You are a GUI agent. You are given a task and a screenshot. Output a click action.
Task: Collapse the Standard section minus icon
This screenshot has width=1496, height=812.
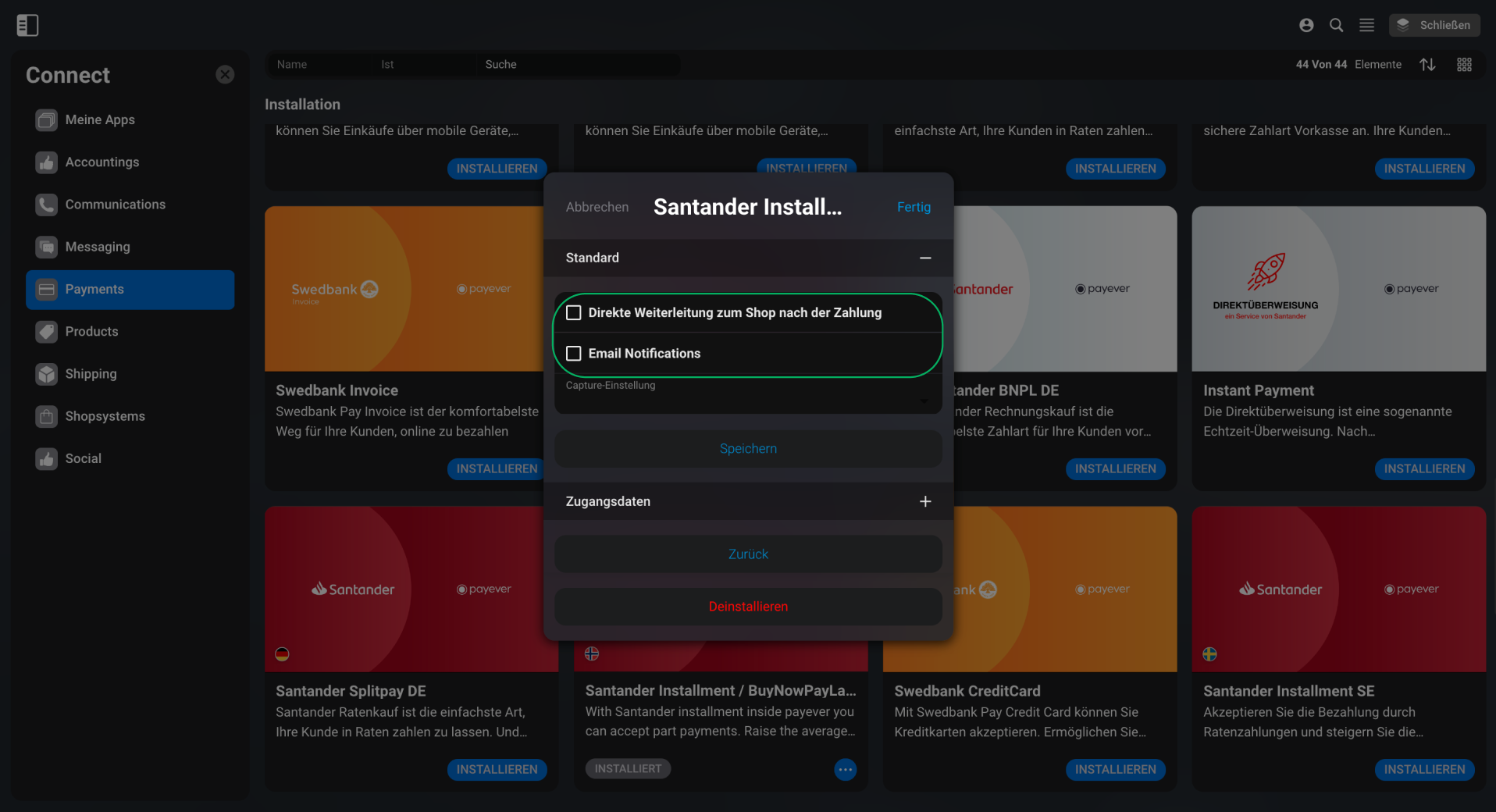coord(925,258)
